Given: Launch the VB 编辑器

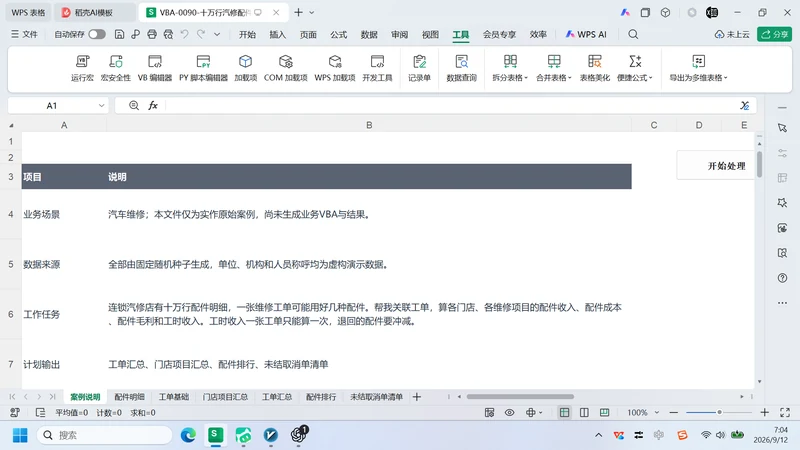Looking at the screenshot, I should point(155,68).
